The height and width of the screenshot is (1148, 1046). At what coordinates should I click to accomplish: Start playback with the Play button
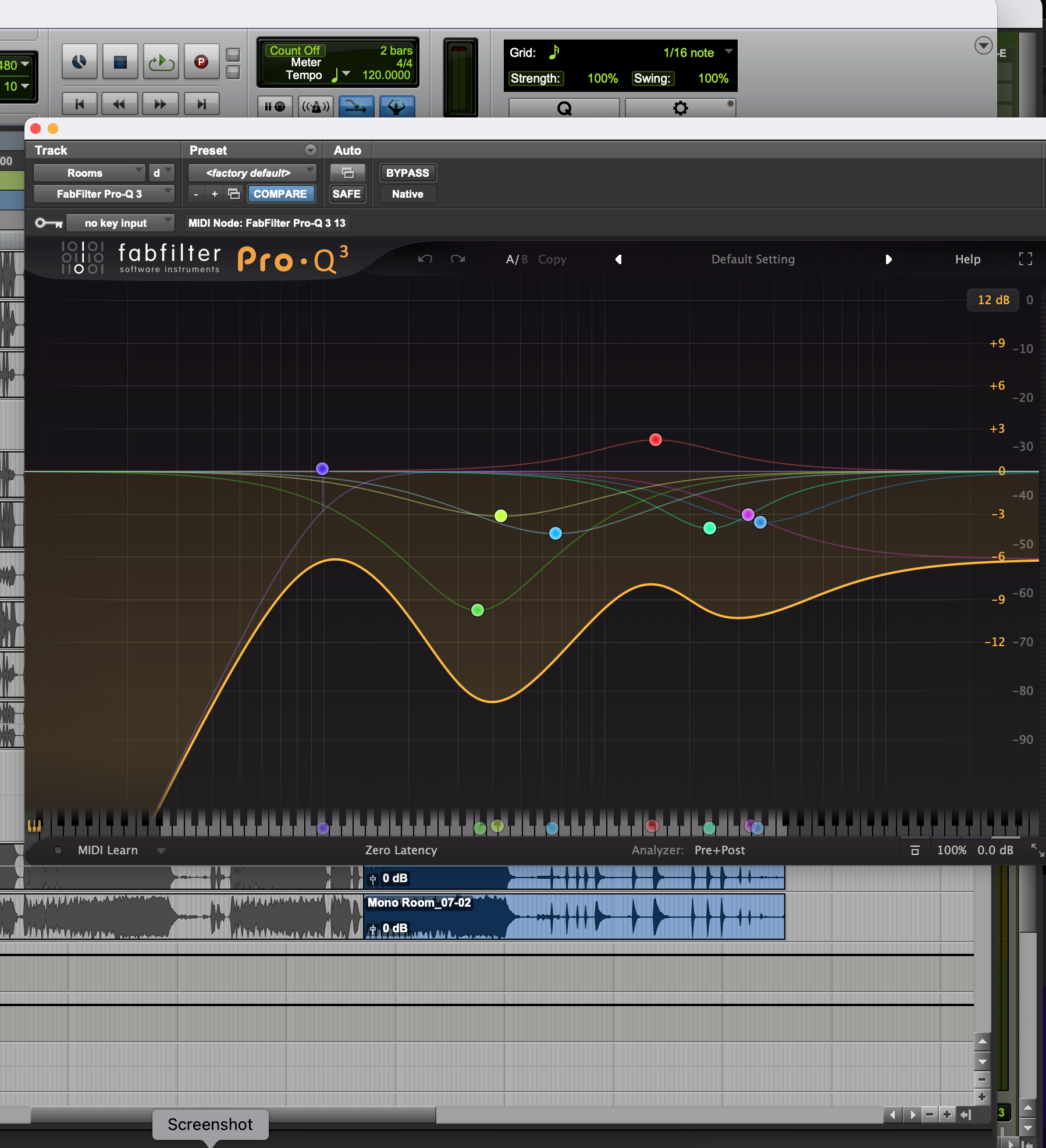click(x=161, y=61)
